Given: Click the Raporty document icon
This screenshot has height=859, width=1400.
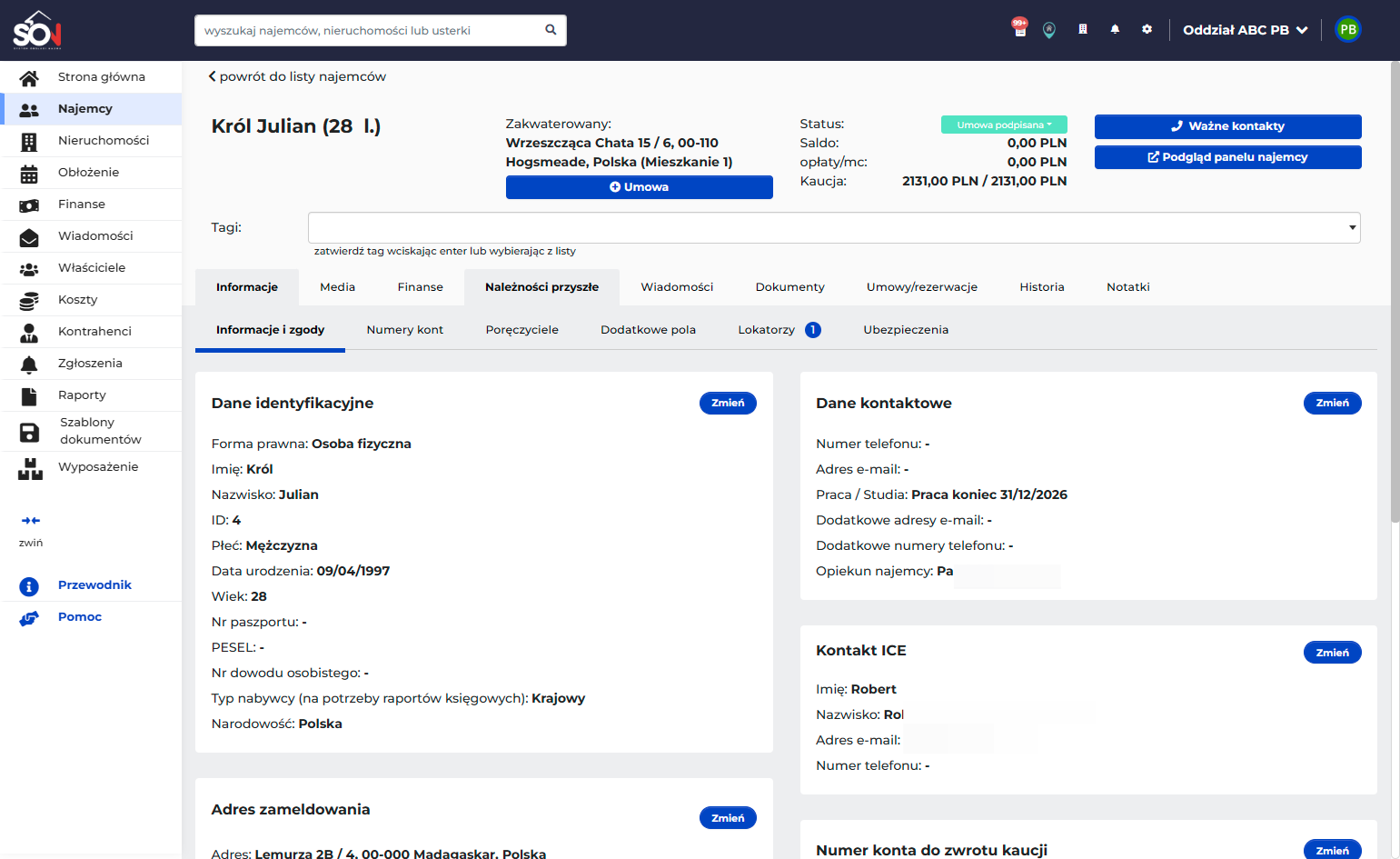Looking at the screenshot, I should click(29, 396).
